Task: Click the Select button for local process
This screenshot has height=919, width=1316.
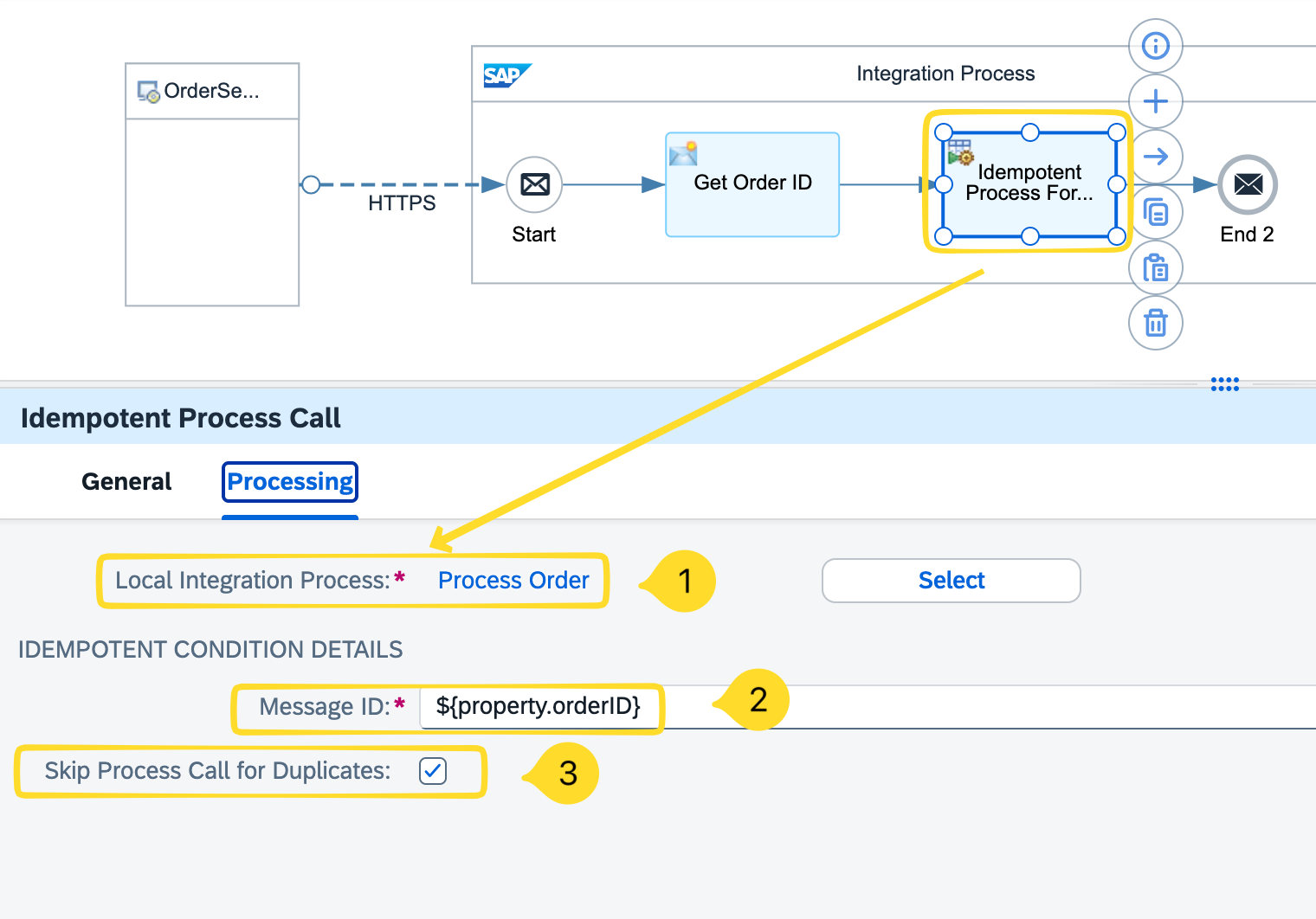Action: point(950,581)
